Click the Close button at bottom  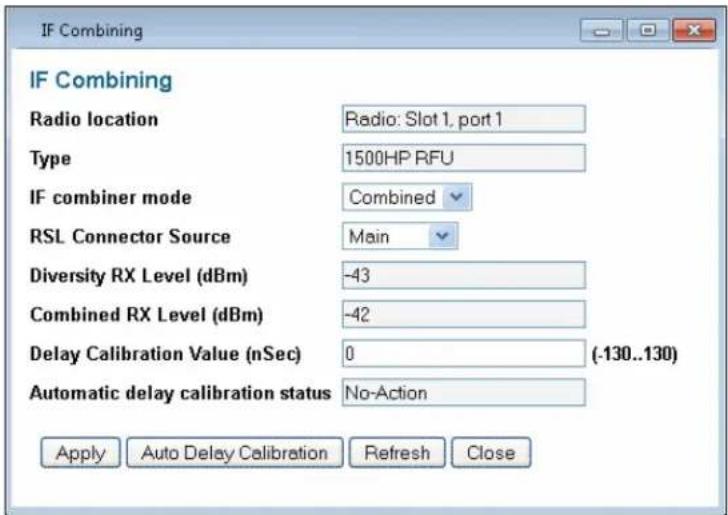pyautogui.click(x=491, y=453)
